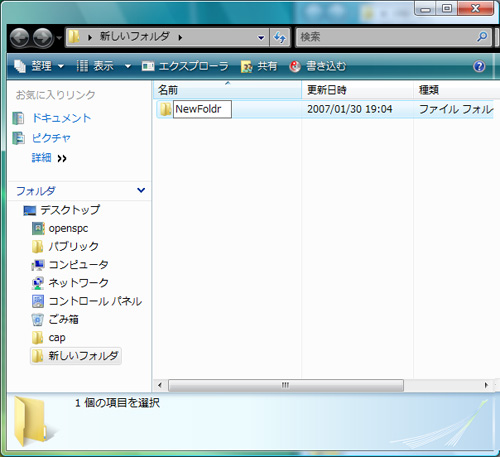This screenshot has height=457, width=500.
Task: Open the ピクチャ favorite link
Action: tap(51, 138)
